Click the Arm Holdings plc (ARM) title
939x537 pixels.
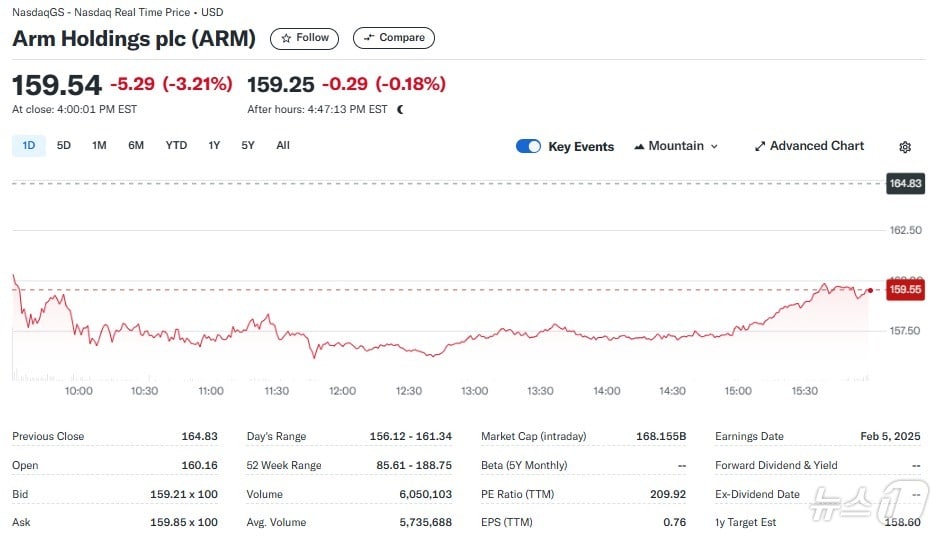pyautogui.click(x=134, y=38)
